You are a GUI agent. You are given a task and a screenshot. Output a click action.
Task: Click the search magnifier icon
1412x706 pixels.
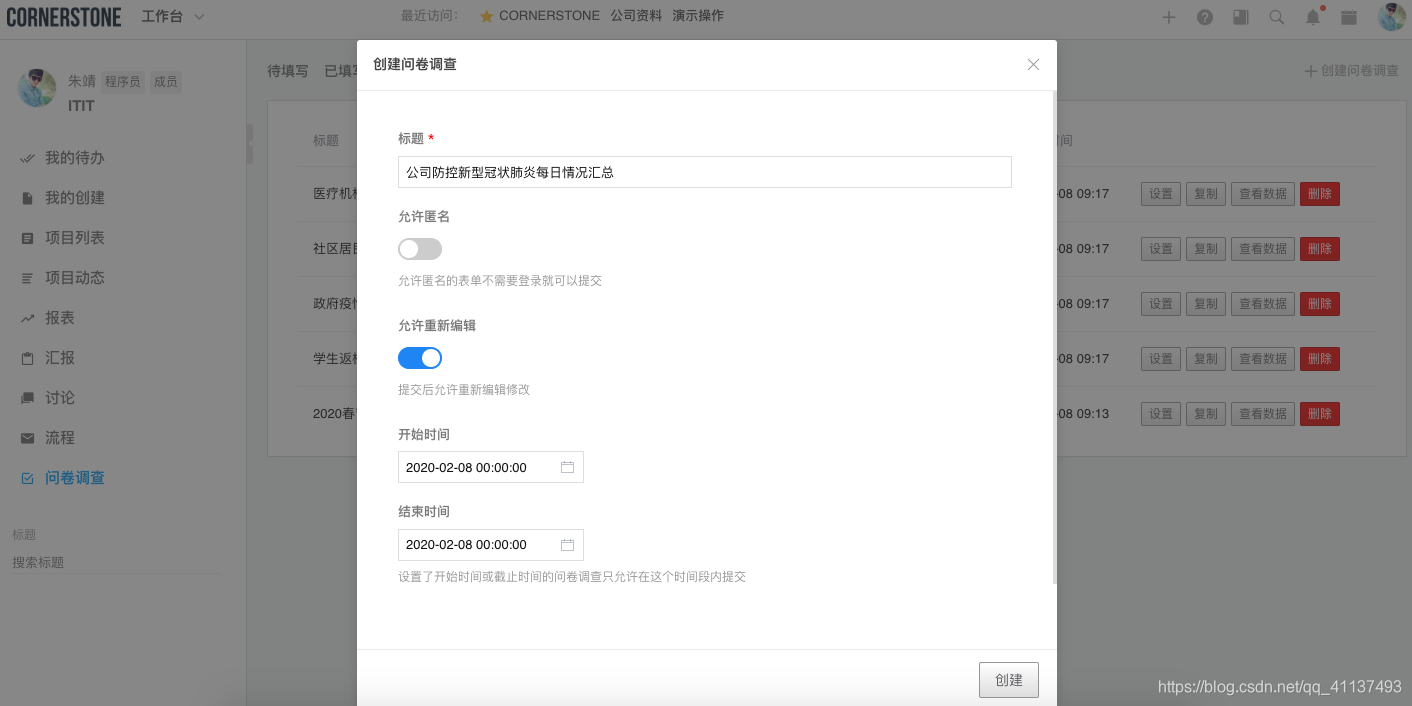click(1277, 17)
